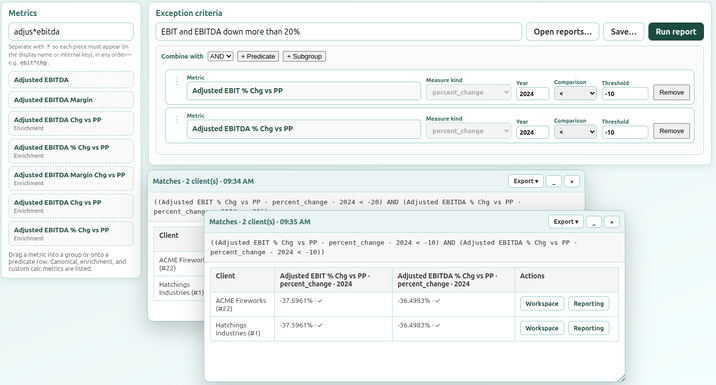
Task: Click the drag handle of the Adjusted EBITDA predicate row
Action: [177, 120]
